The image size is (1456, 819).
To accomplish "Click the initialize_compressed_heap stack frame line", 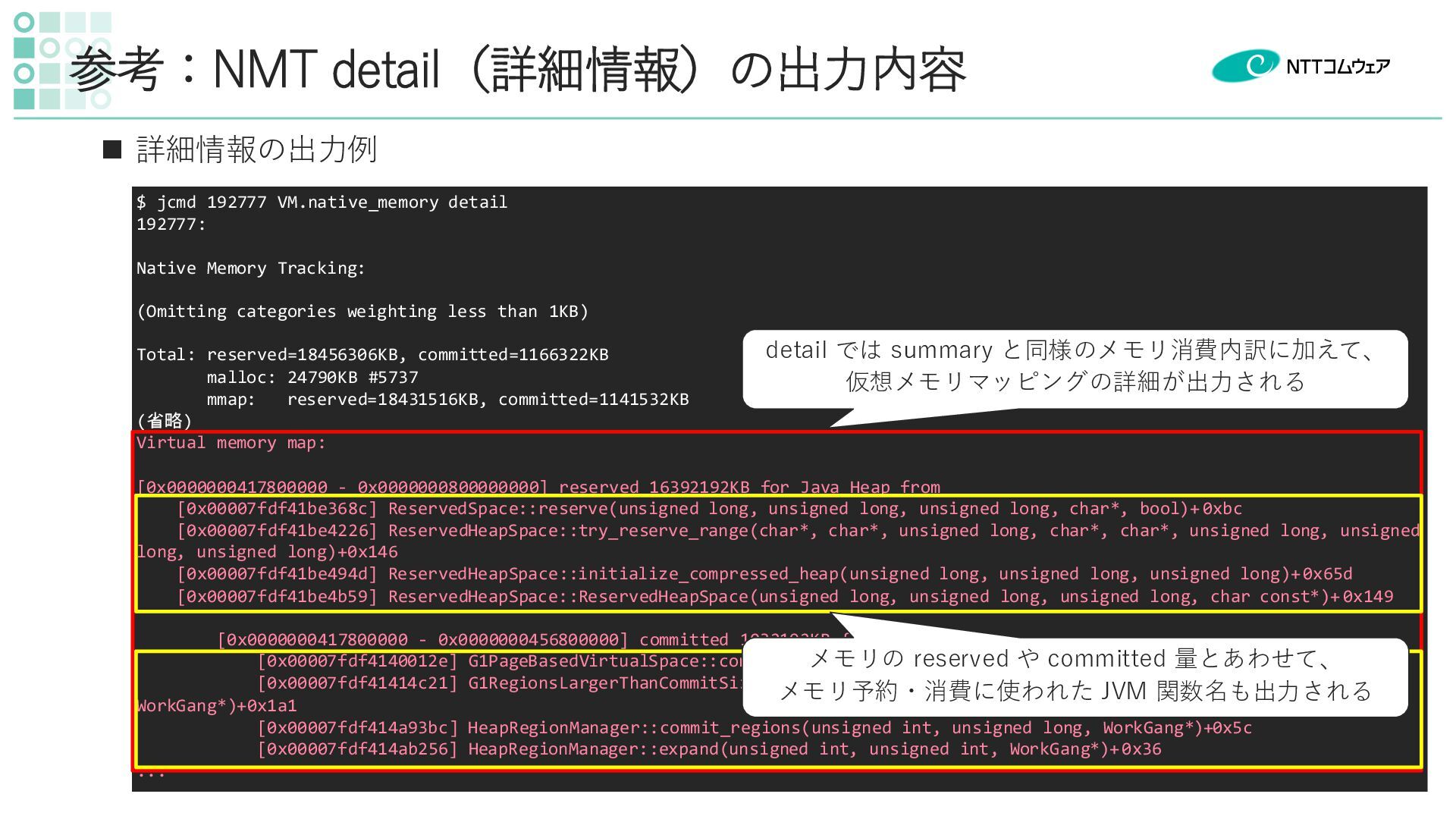I will point(764,574).
